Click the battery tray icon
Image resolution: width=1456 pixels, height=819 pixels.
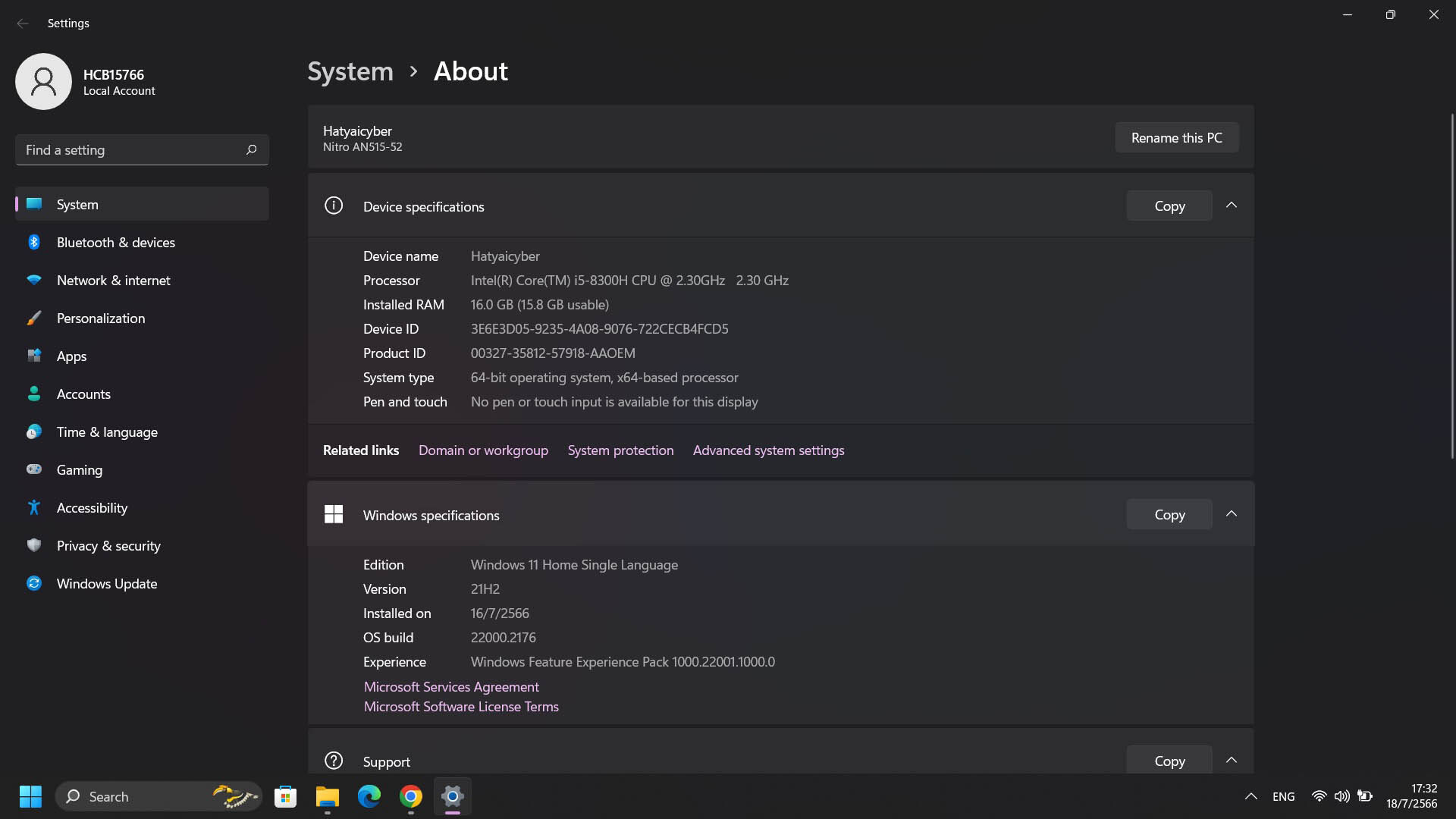pos(1364,796)
